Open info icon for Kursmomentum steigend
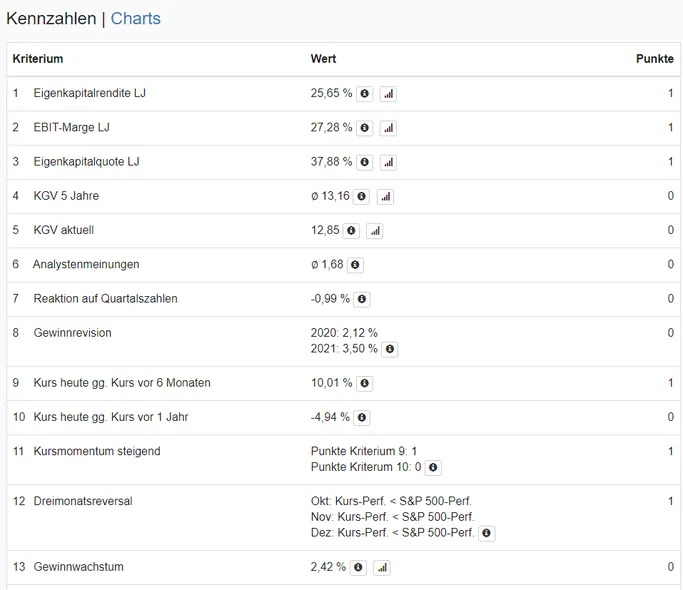The width and height of the screenshot is (683, 590). [x=433, y=468]
